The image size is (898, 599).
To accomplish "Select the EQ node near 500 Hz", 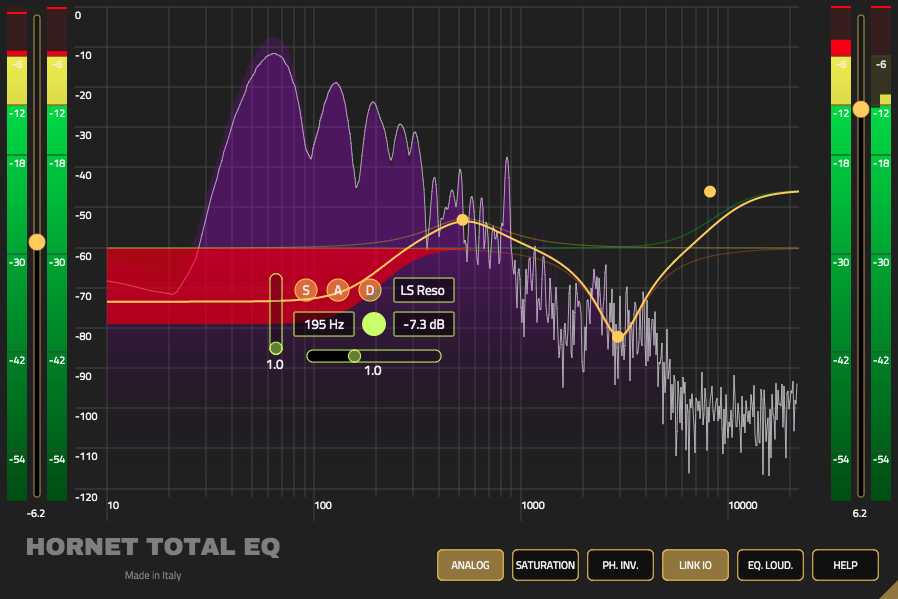I will (462, 220).
